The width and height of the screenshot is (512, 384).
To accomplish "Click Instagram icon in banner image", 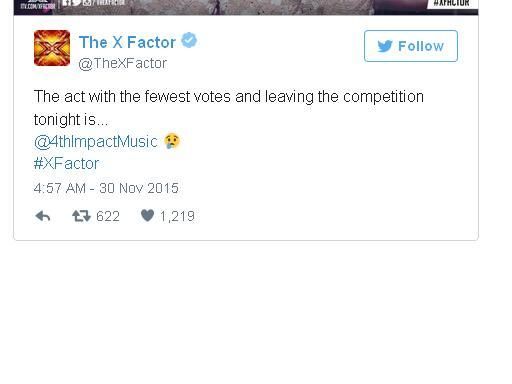I will [87, 2].
